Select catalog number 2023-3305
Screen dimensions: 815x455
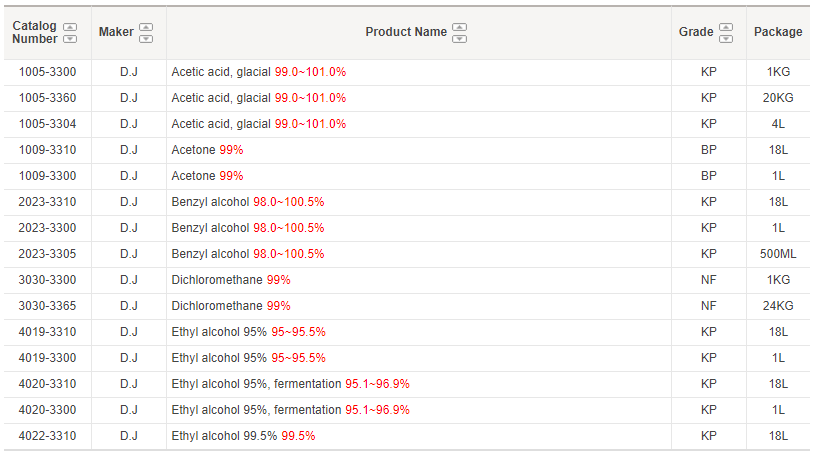click(x=47, y=254)
